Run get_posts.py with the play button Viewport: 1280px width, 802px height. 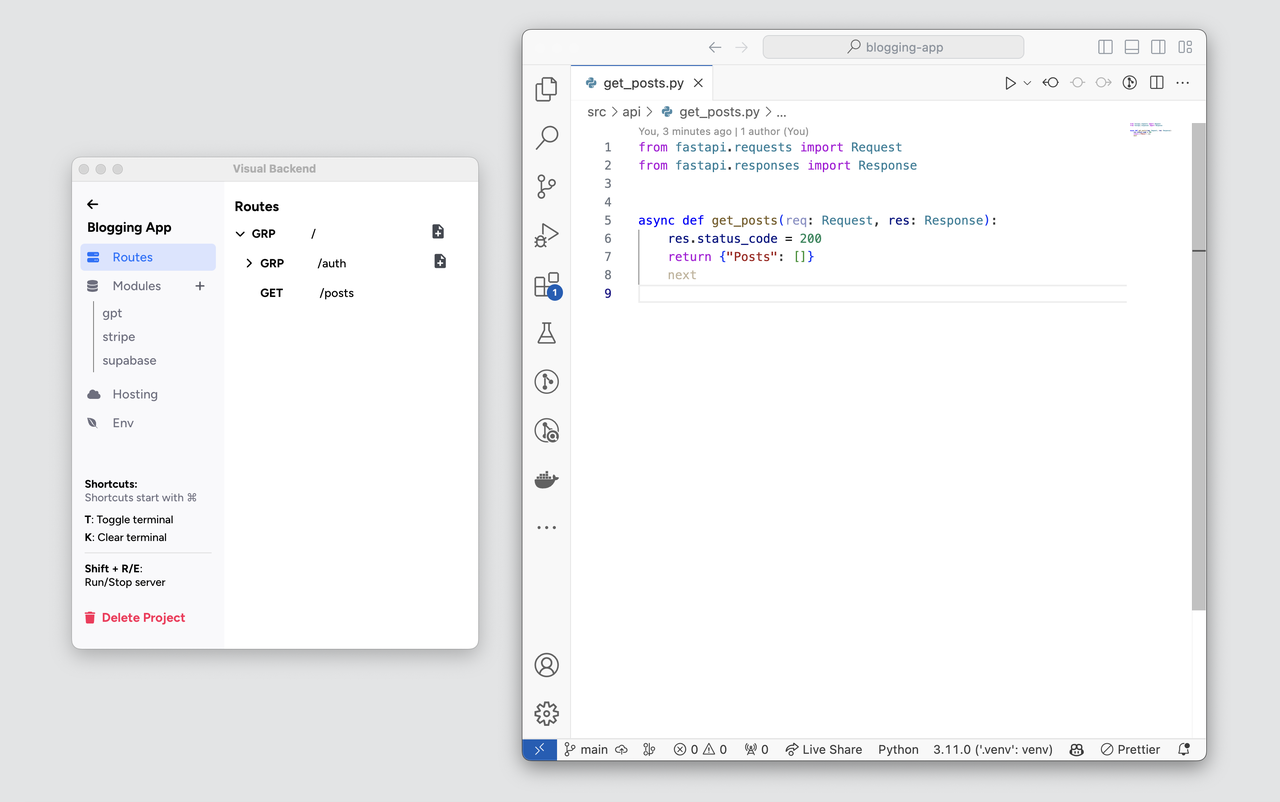(x=1009, y=82)
